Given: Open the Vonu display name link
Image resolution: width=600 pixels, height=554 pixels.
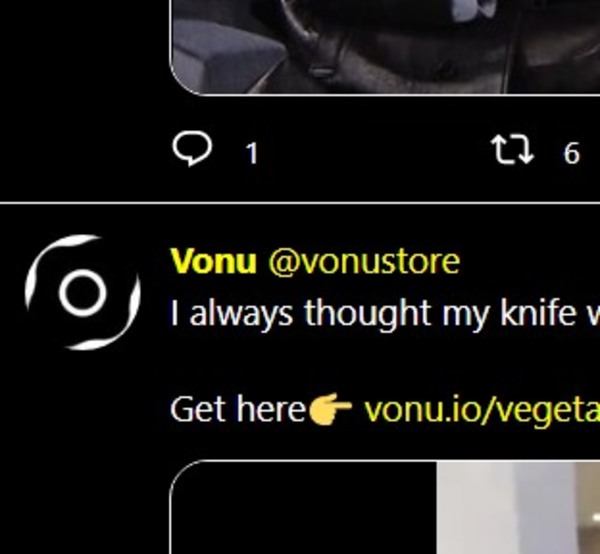Looking at the screenshot, I should (213, 261).
